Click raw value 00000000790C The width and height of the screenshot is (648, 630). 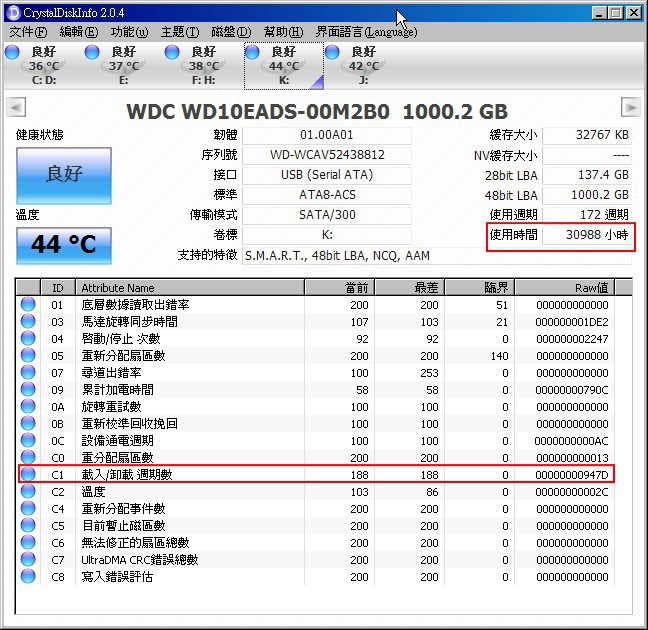[x=572, y=390]
